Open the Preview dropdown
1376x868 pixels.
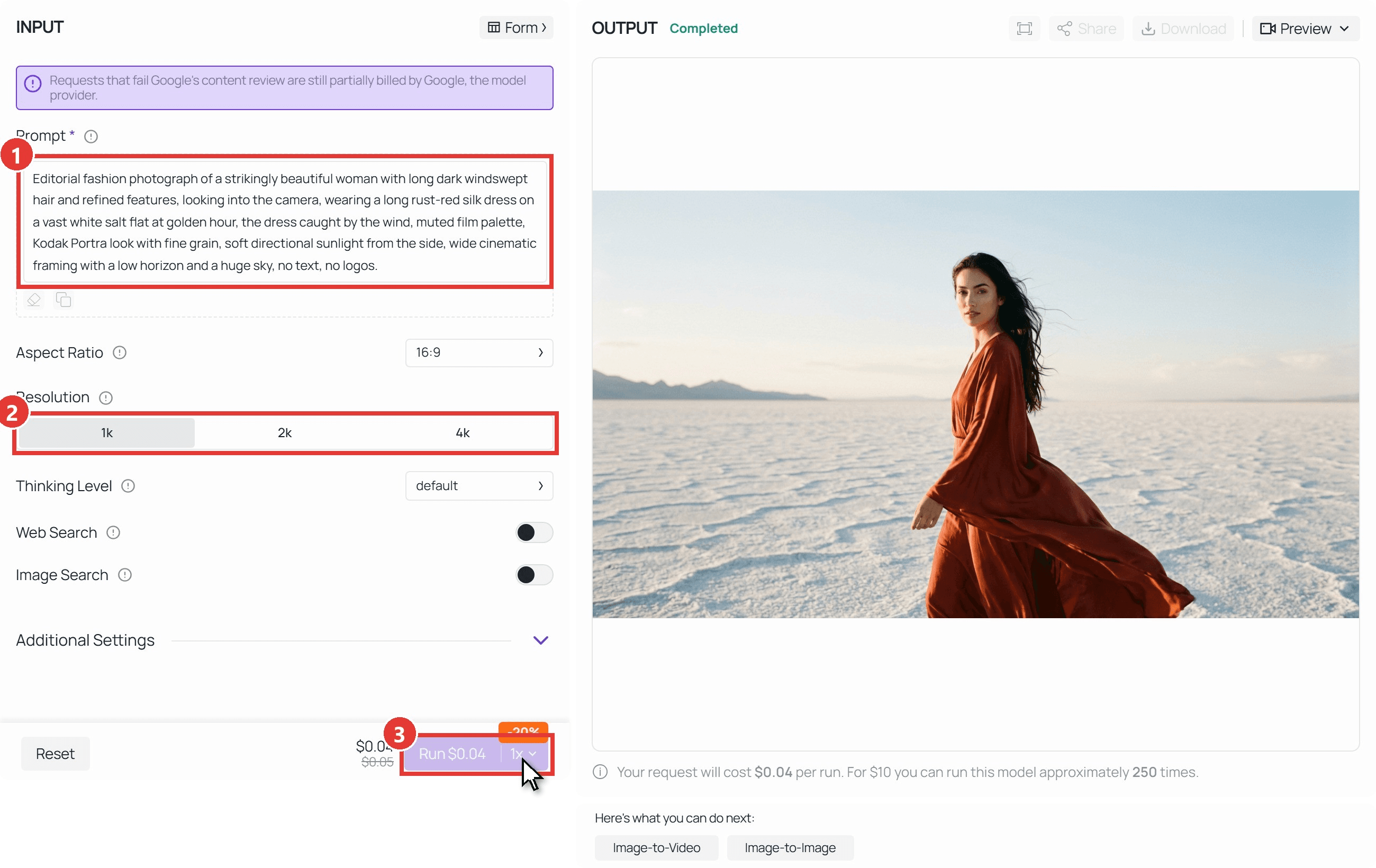pyautogui.click(x=1305, y=29)
